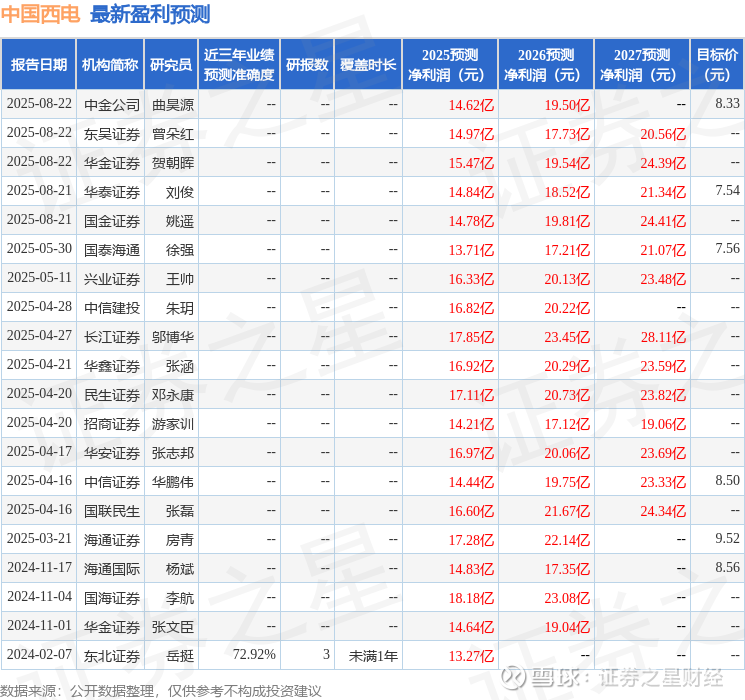The width and height of the screenshot is (745, 700).
Task: Select the 东北证券 institution cell
Action: tap(112, 656)
